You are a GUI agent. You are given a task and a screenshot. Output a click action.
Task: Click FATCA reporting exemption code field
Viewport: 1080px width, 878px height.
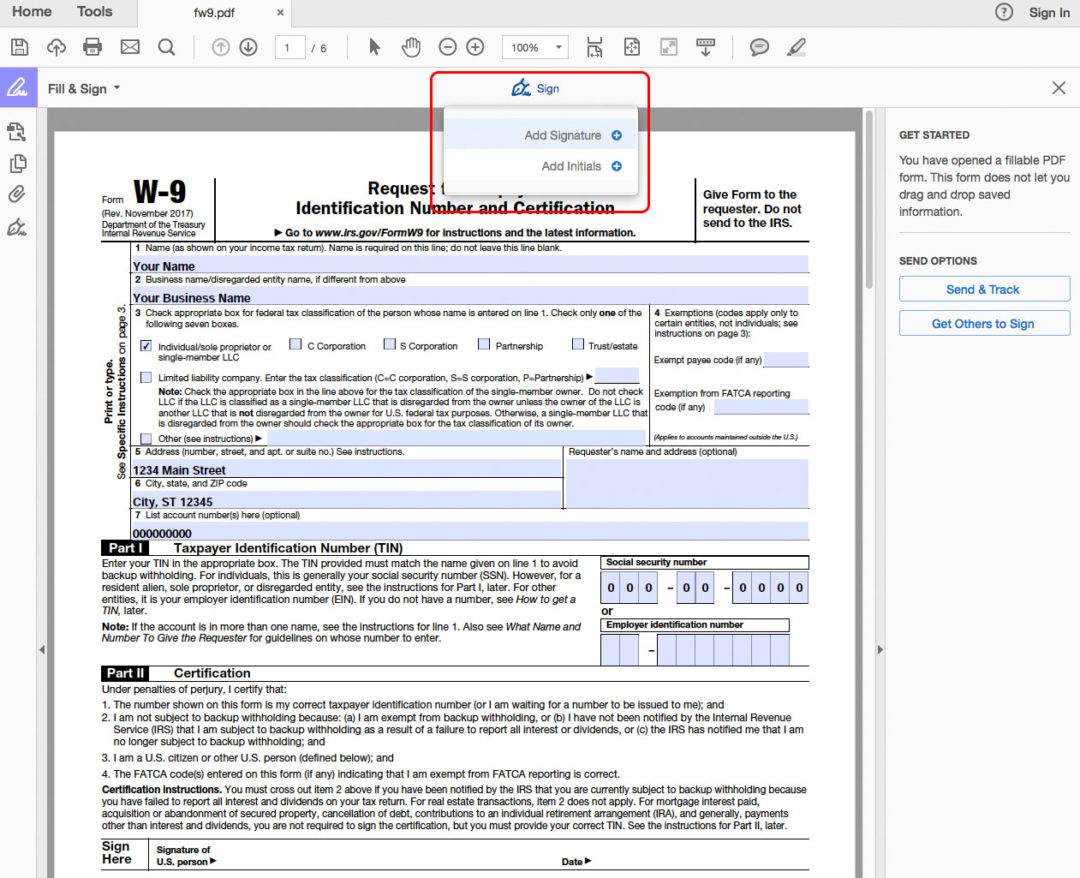[x=761, y=406]
